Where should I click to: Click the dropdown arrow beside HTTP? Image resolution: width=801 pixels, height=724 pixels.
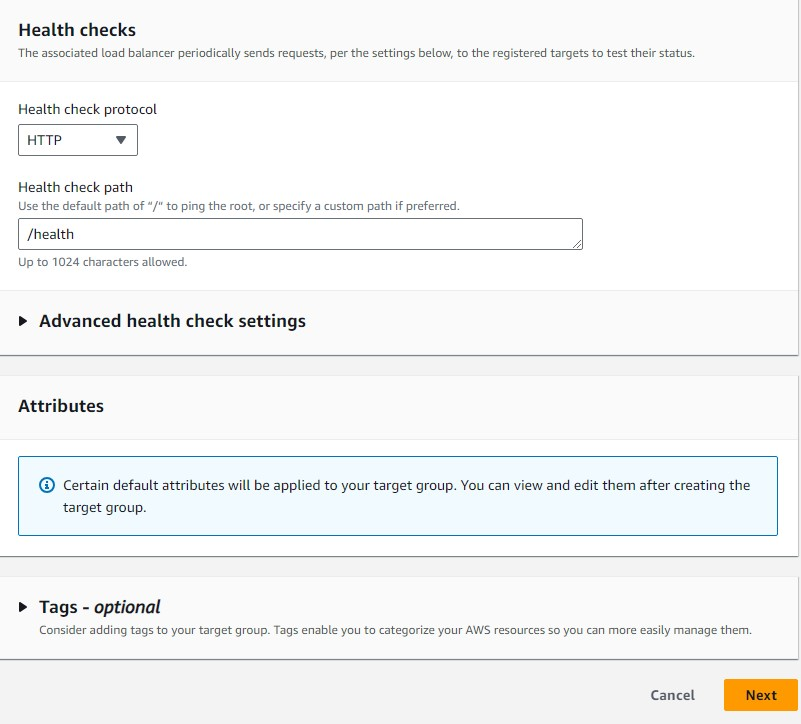(x=122, y=140)
